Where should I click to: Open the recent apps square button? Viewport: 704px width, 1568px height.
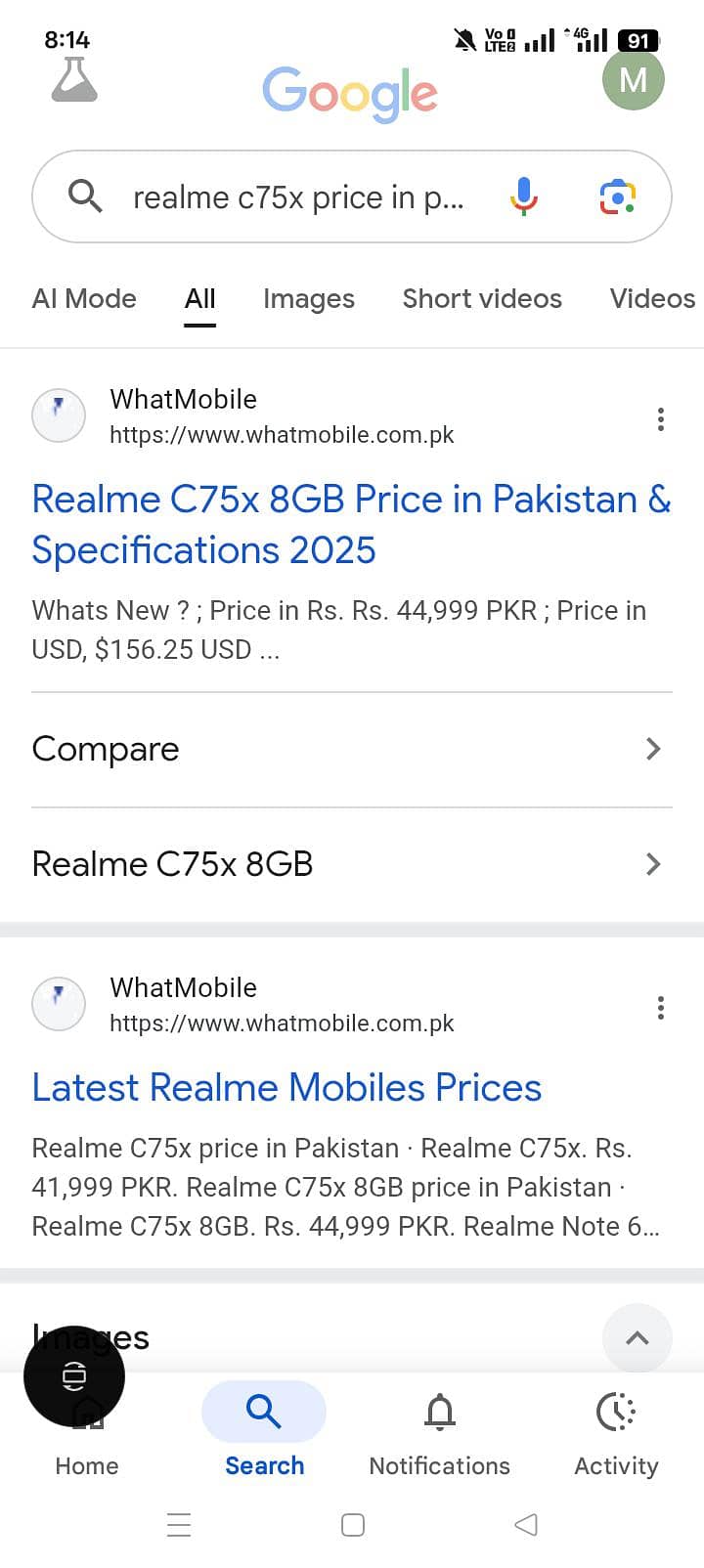pos(352,1524)
